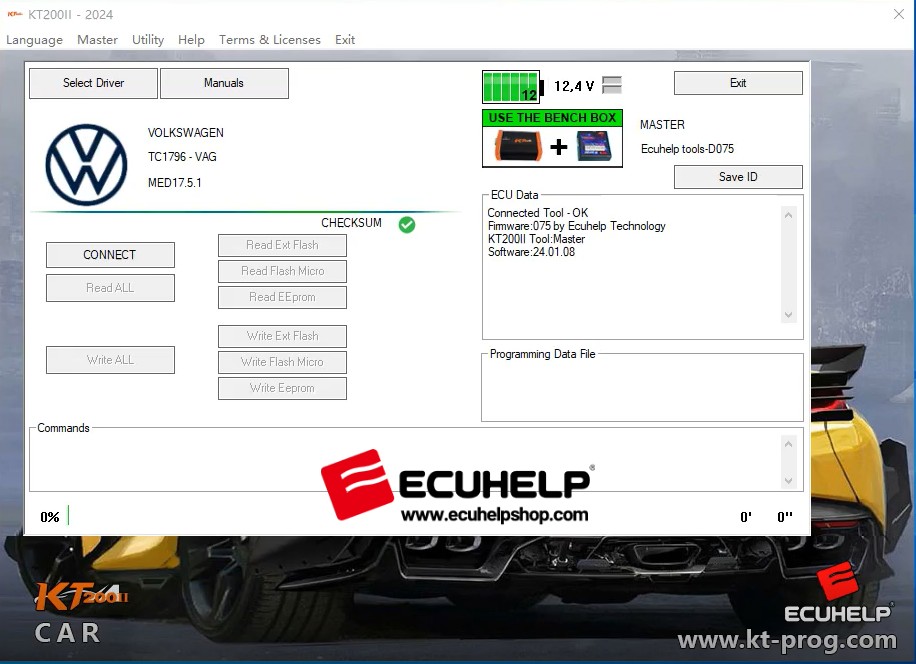Click 'Firmware:075 by Ecuhelp Technology' line
This screenshot has width=916, height=664.
(x=577, y=226)
